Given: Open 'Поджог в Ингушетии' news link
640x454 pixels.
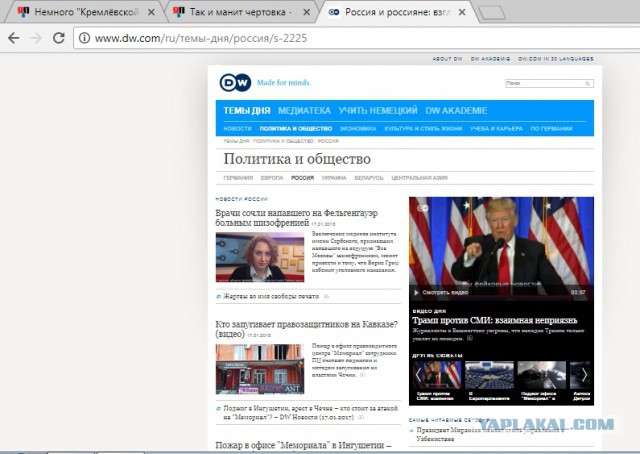Looking at the screenshot, I should point(310,412).
